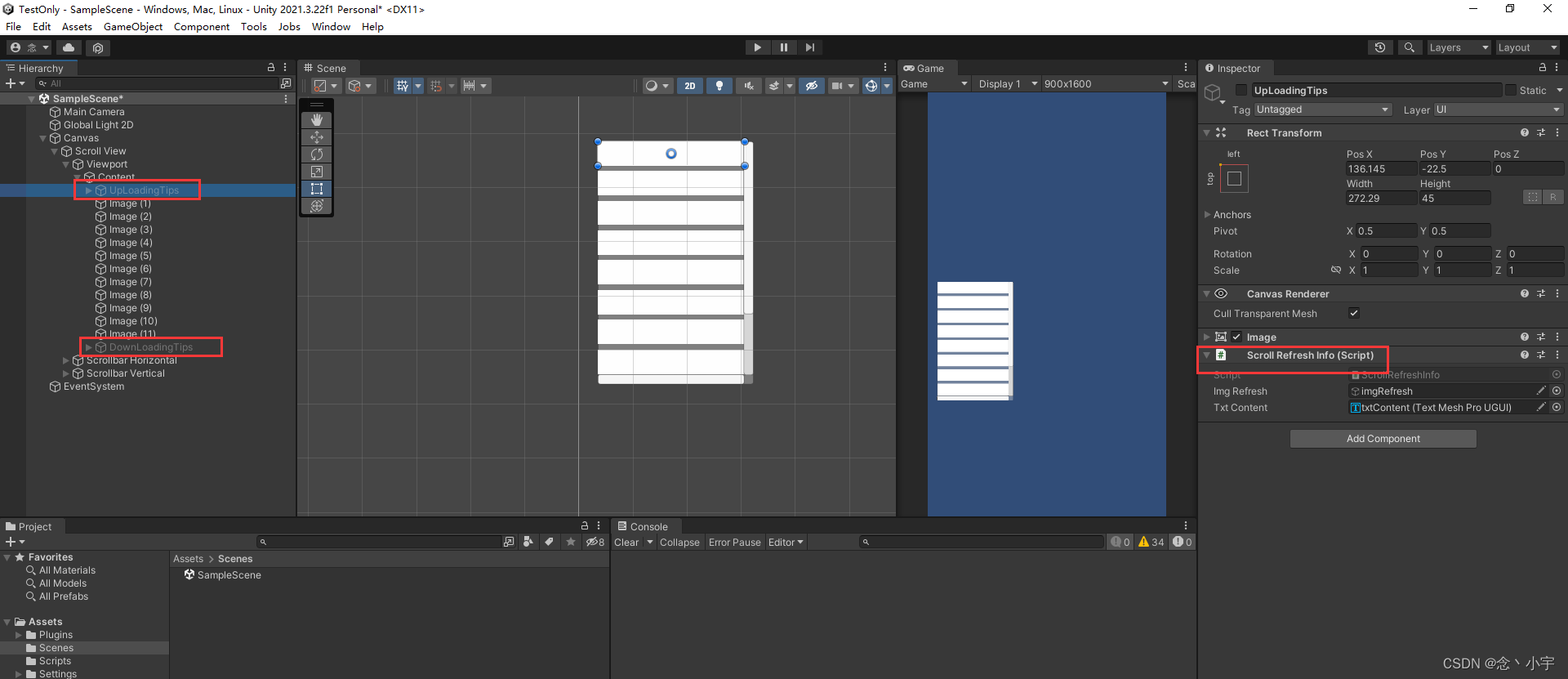
Task: Expand Scrollbar Vertical in Hierarchy
Action: point(66,373)
